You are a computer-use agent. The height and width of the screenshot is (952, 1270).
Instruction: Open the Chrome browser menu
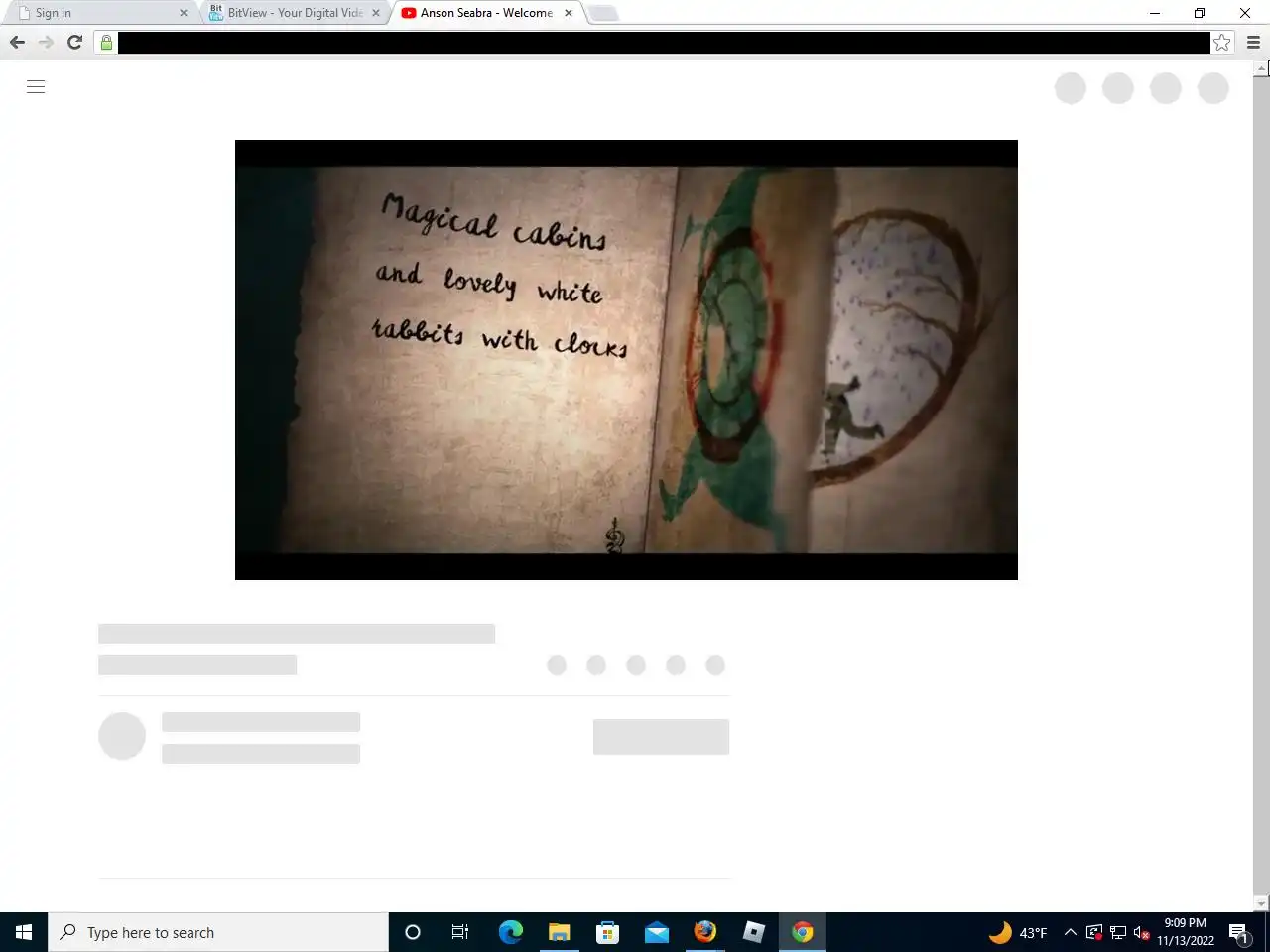coord(1253,43)
